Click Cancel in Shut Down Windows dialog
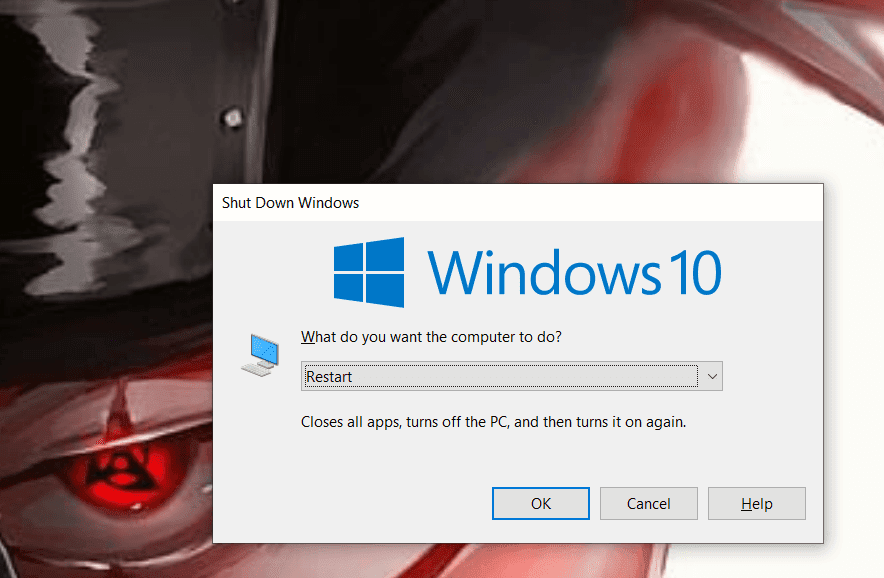Screen dimensions: 884x578 (x=648, y=504)
